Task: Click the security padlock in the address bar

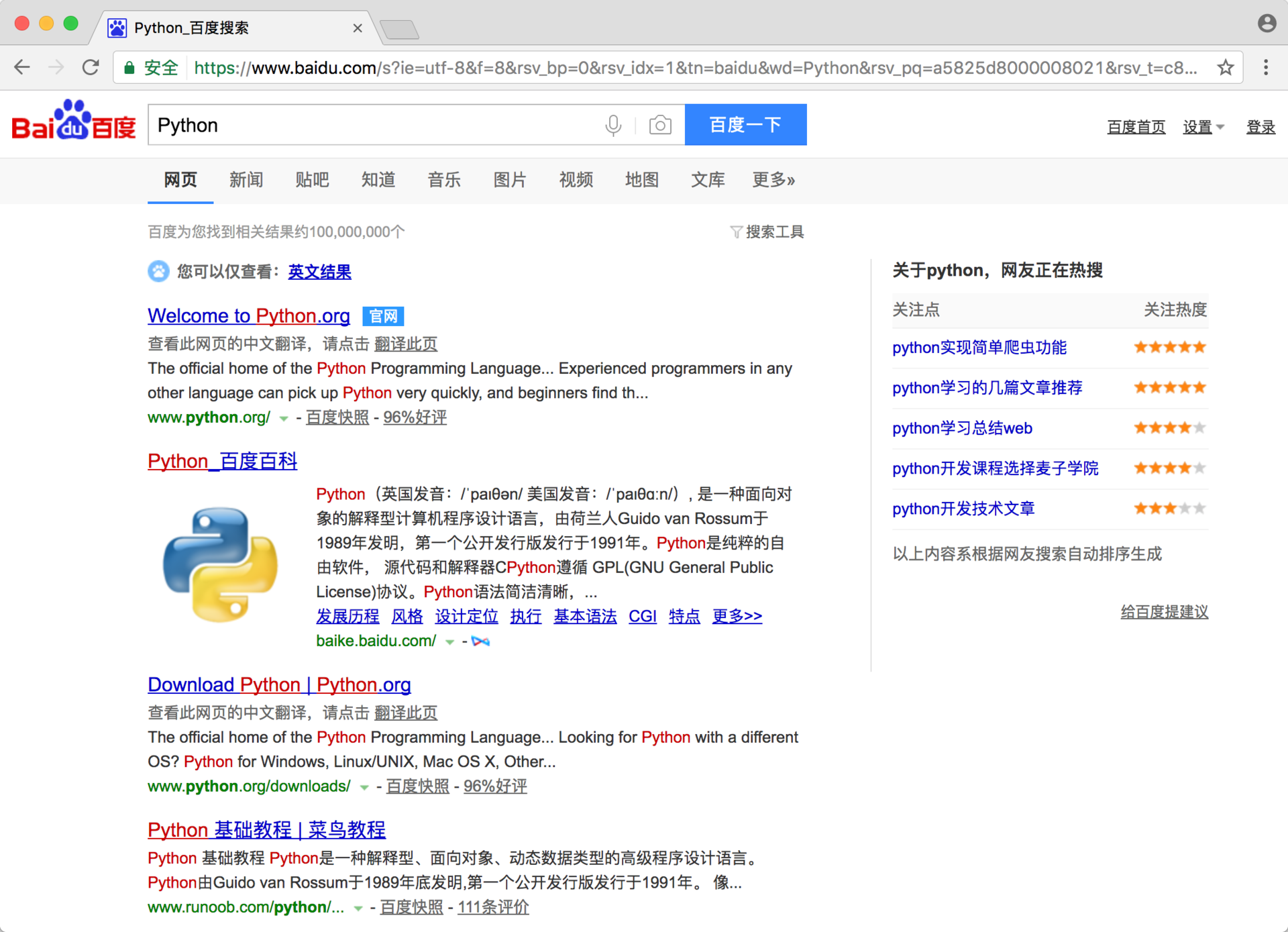Action: 128,67
